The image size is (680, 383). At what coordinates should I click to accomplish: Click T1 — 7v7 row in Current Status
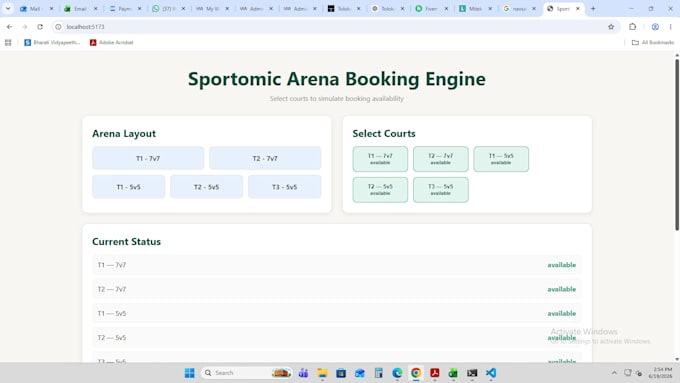(337, 265)
